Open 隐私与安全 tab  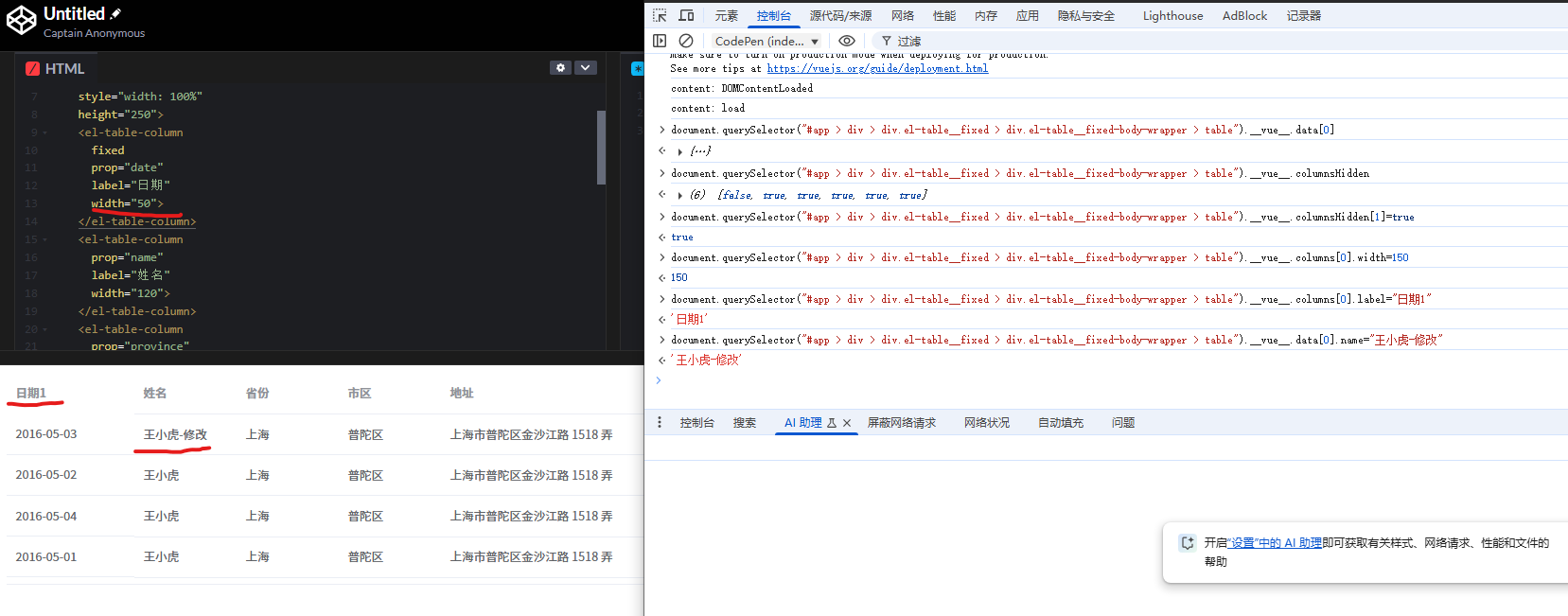[1086, 15]
